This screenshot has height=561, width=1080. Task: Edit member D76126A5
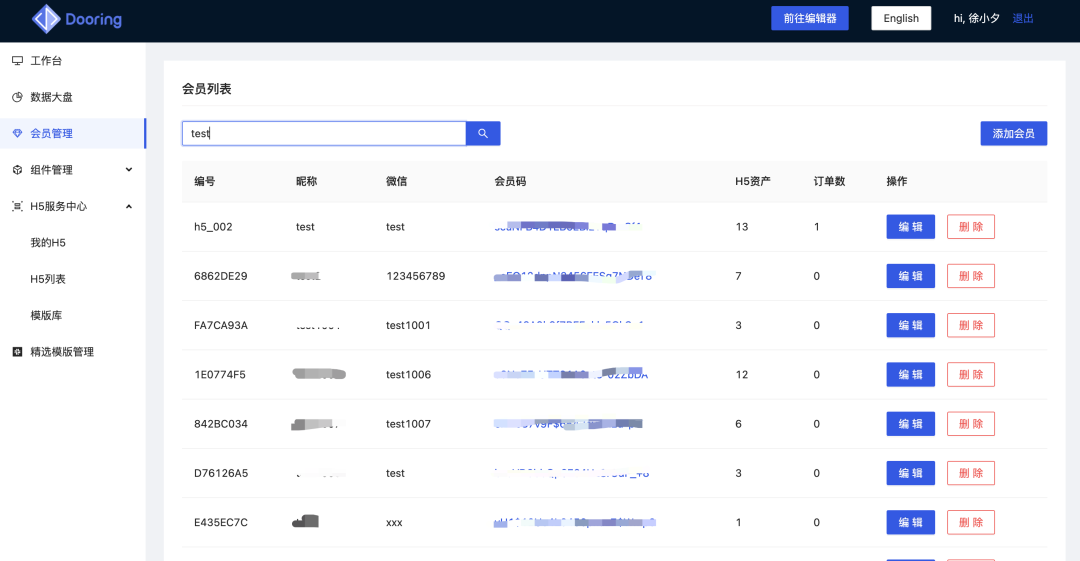click(x=911, y=473)
